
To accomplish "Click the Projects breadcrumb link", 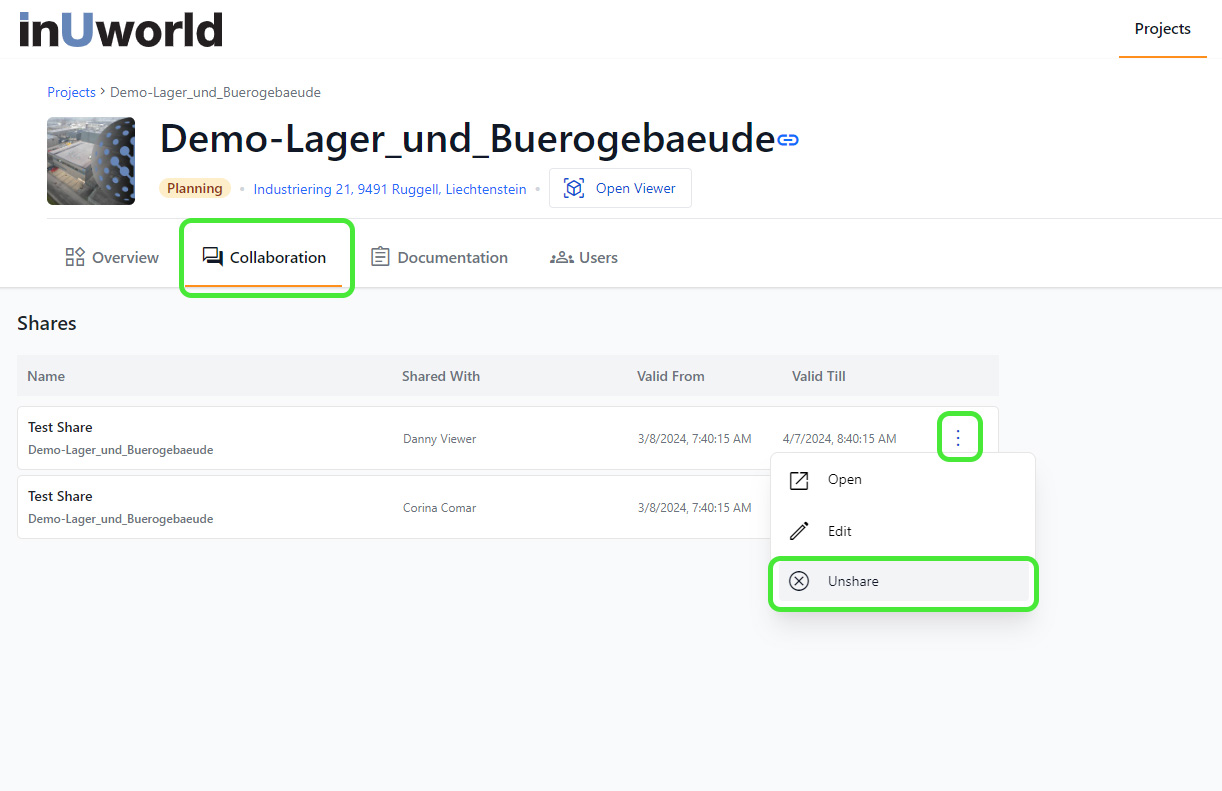I will click(x=71, y=92).
